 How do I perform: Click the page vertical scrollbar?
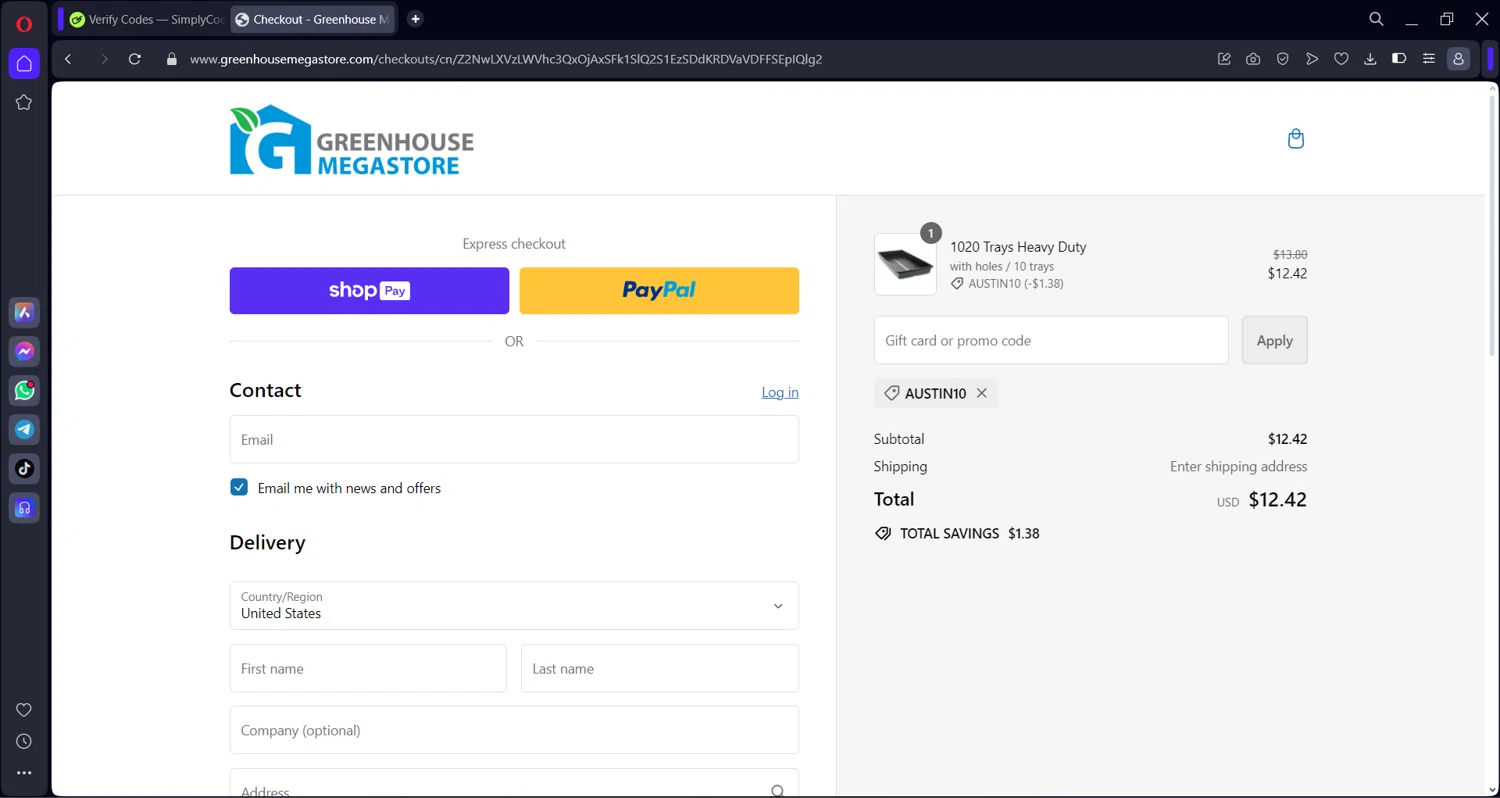pyautogui.click(x=1491, y=225)
